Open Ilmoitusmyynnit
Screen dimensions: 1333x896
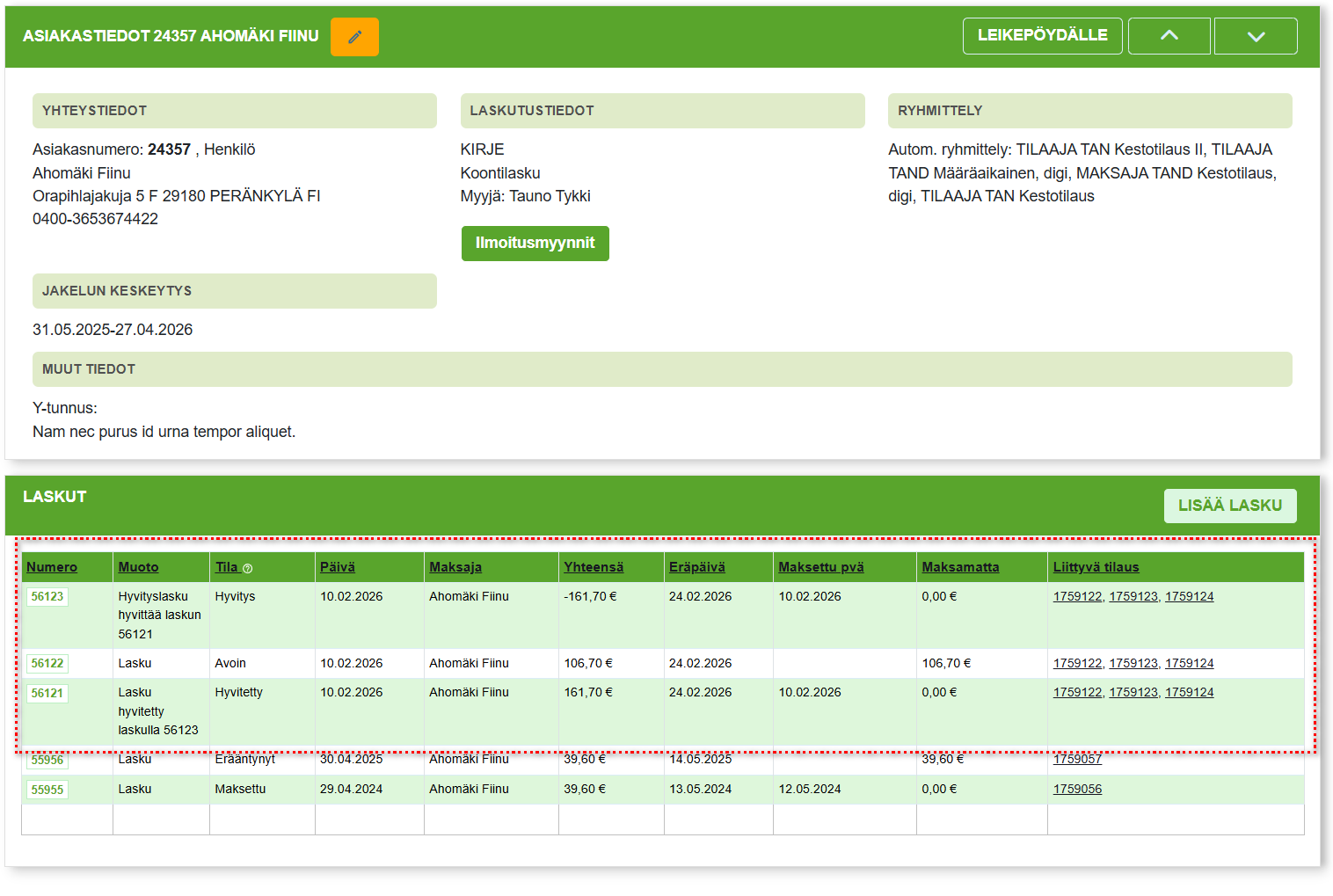tap(535, 244)
